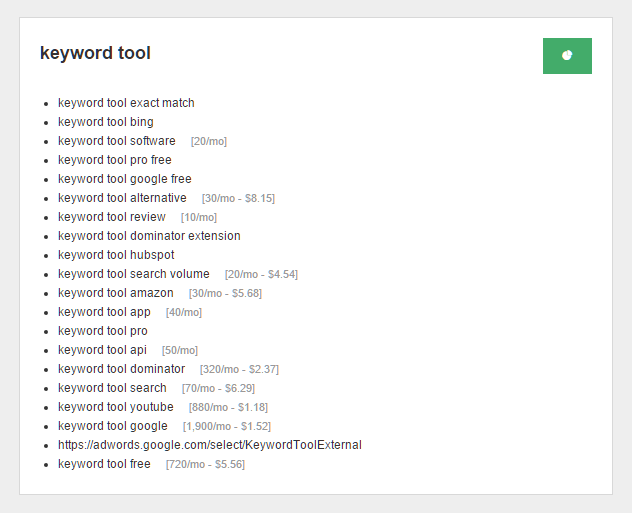The image size is (632, 513).
Task: Select the "keyword tool bing" suggestion
Action: click(106, 122)
